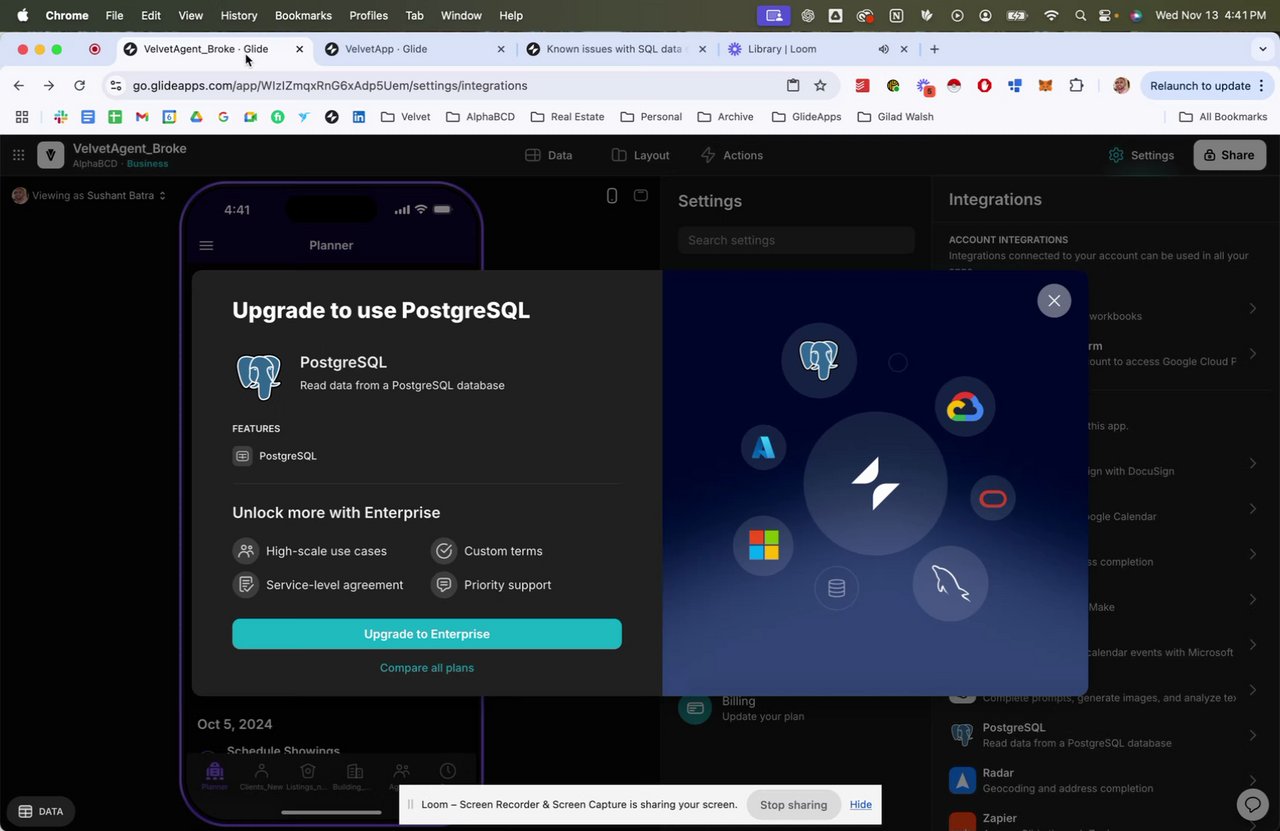This screenshot has width=1280, height=831.
Task: Expand the Make integration chevron
Action: pyautogui.click(x=1252, y=599)
